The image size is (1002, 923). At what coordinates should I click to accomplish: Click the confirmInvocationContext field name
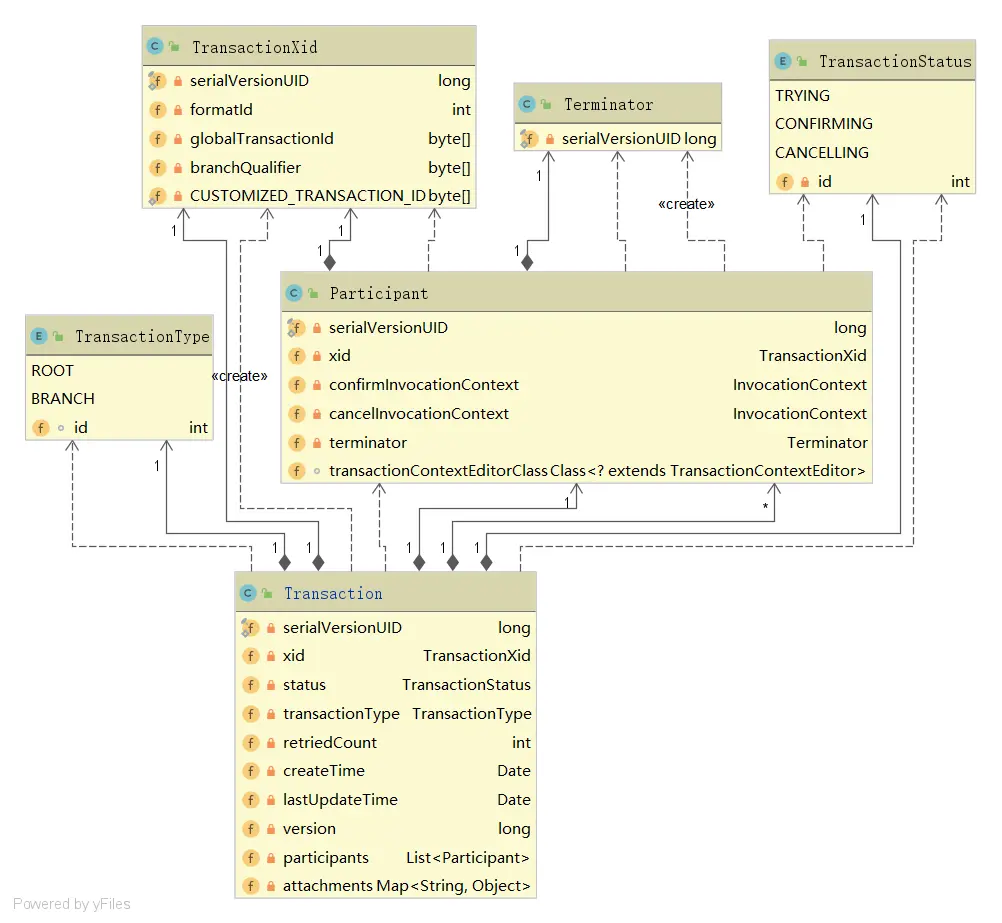coord(424,385)
